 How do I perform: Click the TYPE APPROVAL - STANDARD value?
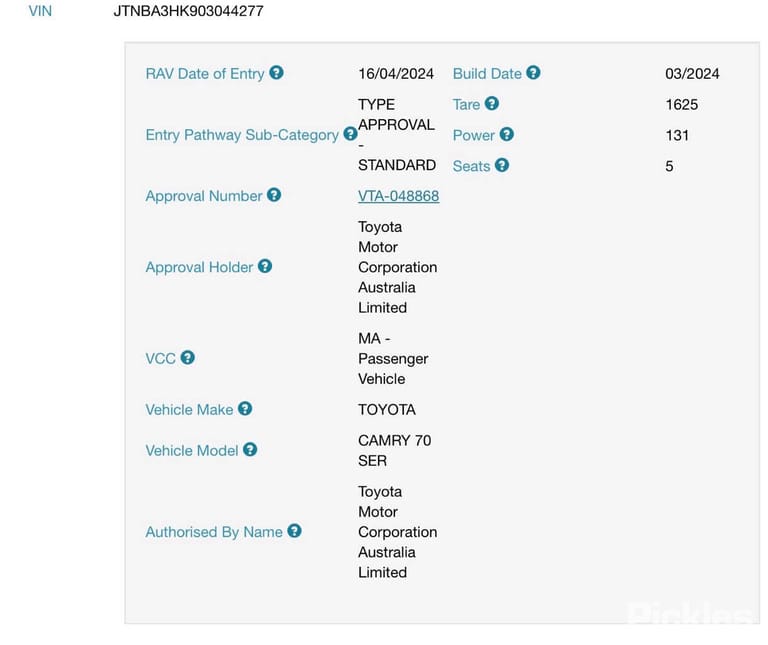tap(397, 135)
